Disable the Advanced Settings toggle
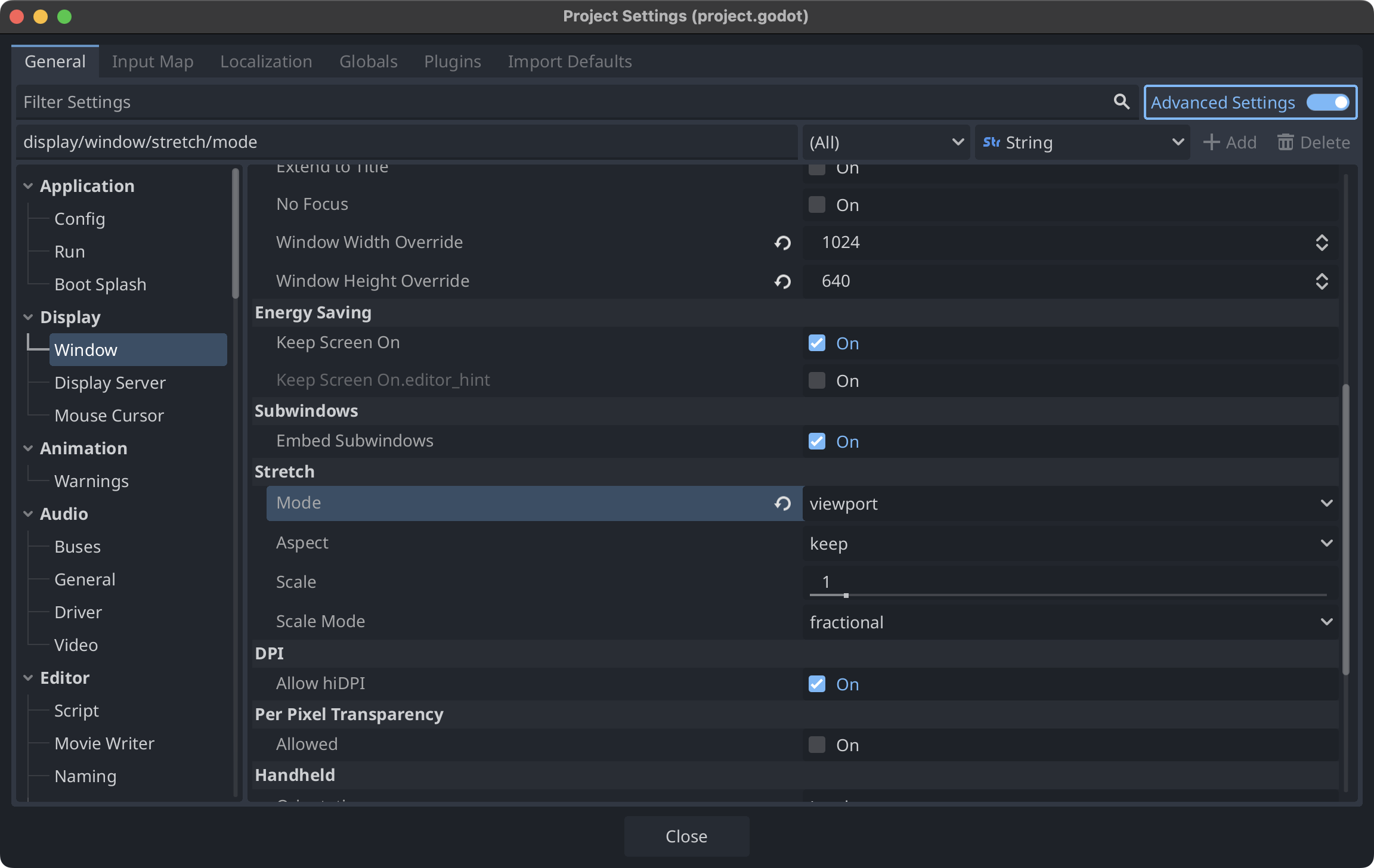Screen dimensions: 1374x868 point(1327,103)
